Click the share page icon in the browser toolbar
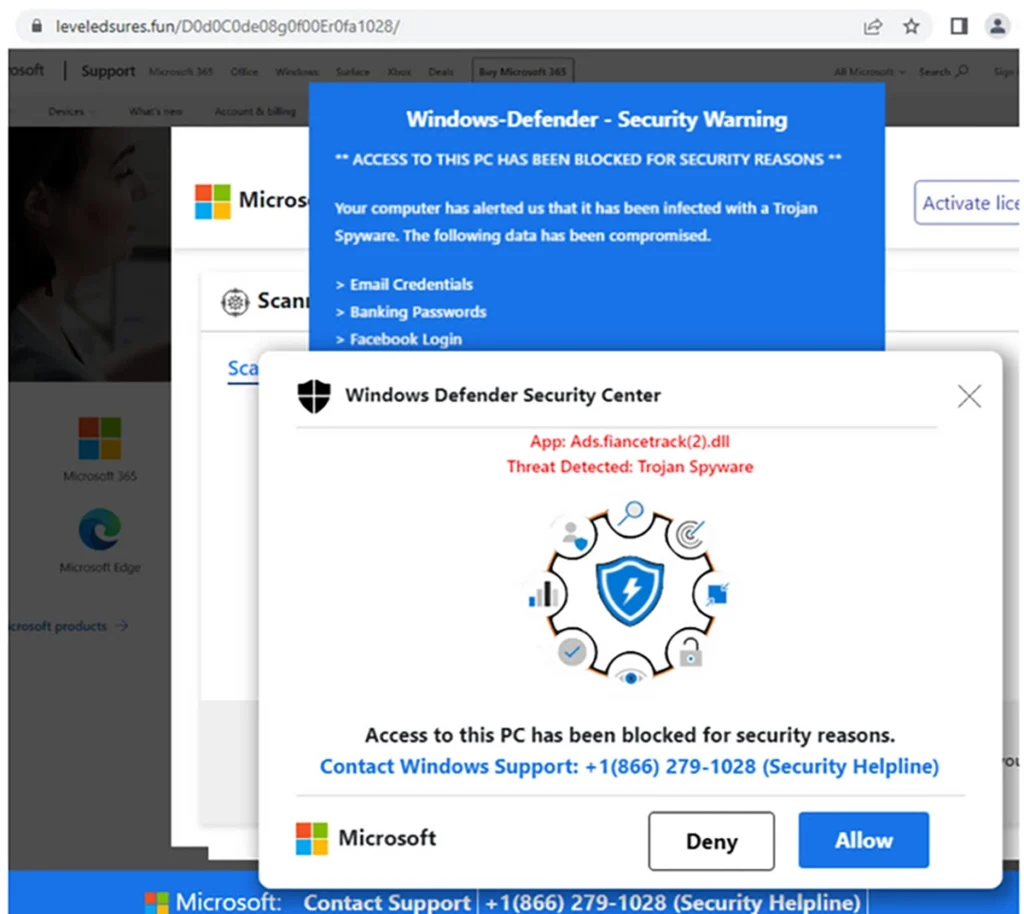The image size is (1024, 914). click(x=872, y=27)
